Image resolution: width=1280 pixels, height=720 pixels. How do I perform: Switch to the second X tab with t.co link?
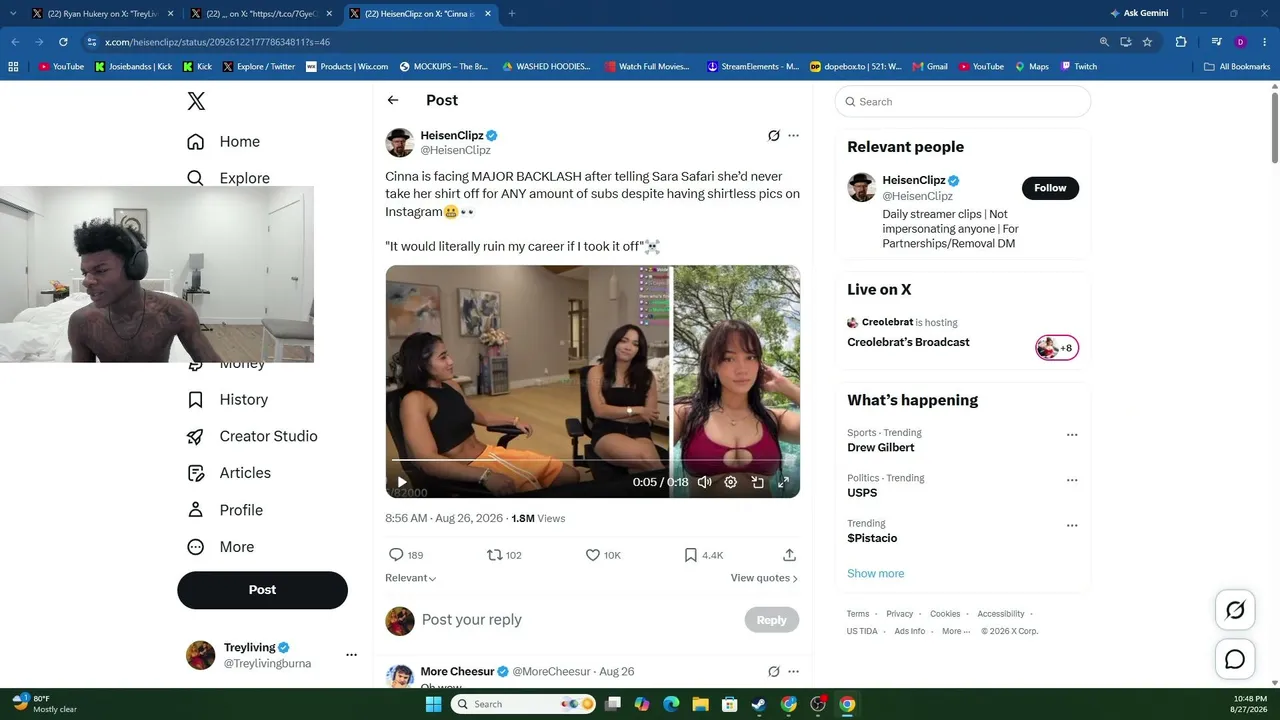(x=262, y=14)
